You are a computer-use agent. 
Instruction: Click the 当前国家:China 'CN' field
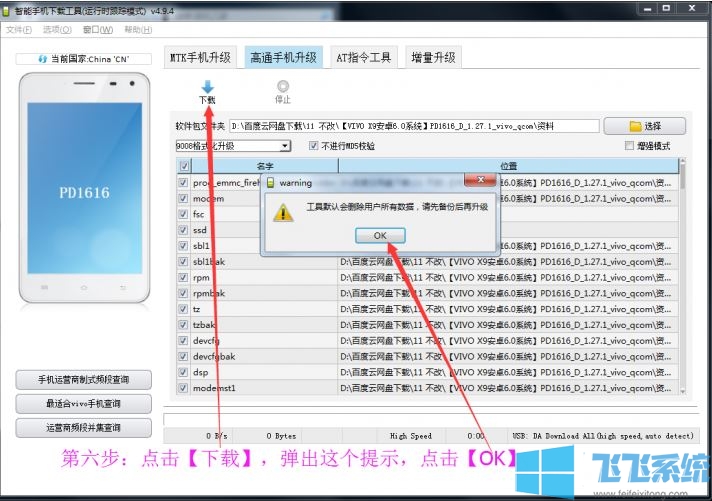click(84, 59)
